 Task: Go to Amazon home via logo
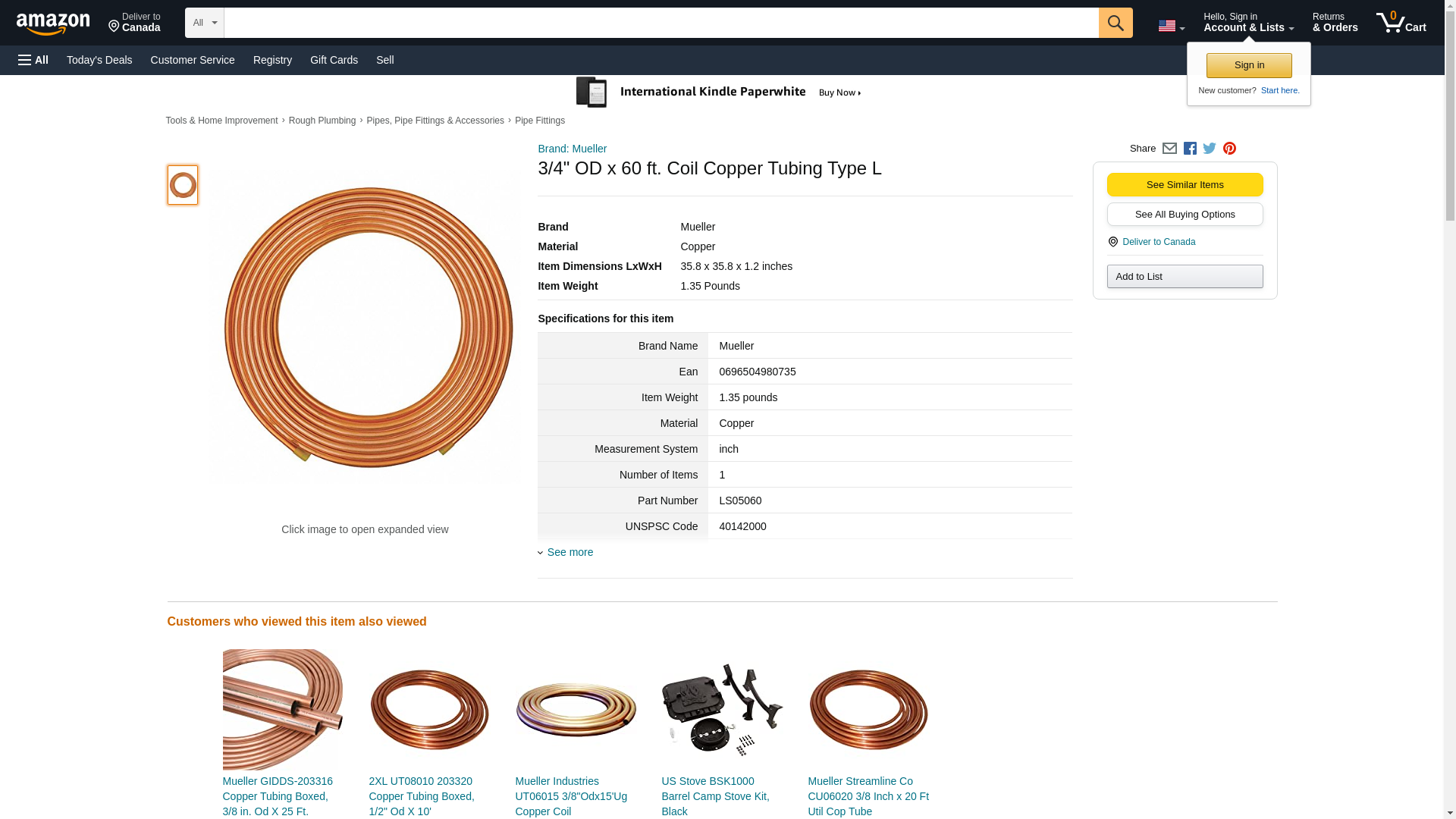[x=53, y=24]
